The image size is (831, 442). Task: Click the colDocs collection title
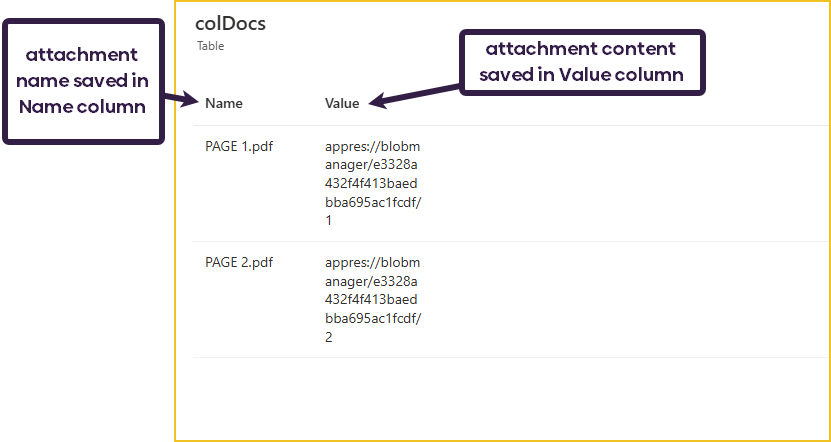tap(231, 23)
